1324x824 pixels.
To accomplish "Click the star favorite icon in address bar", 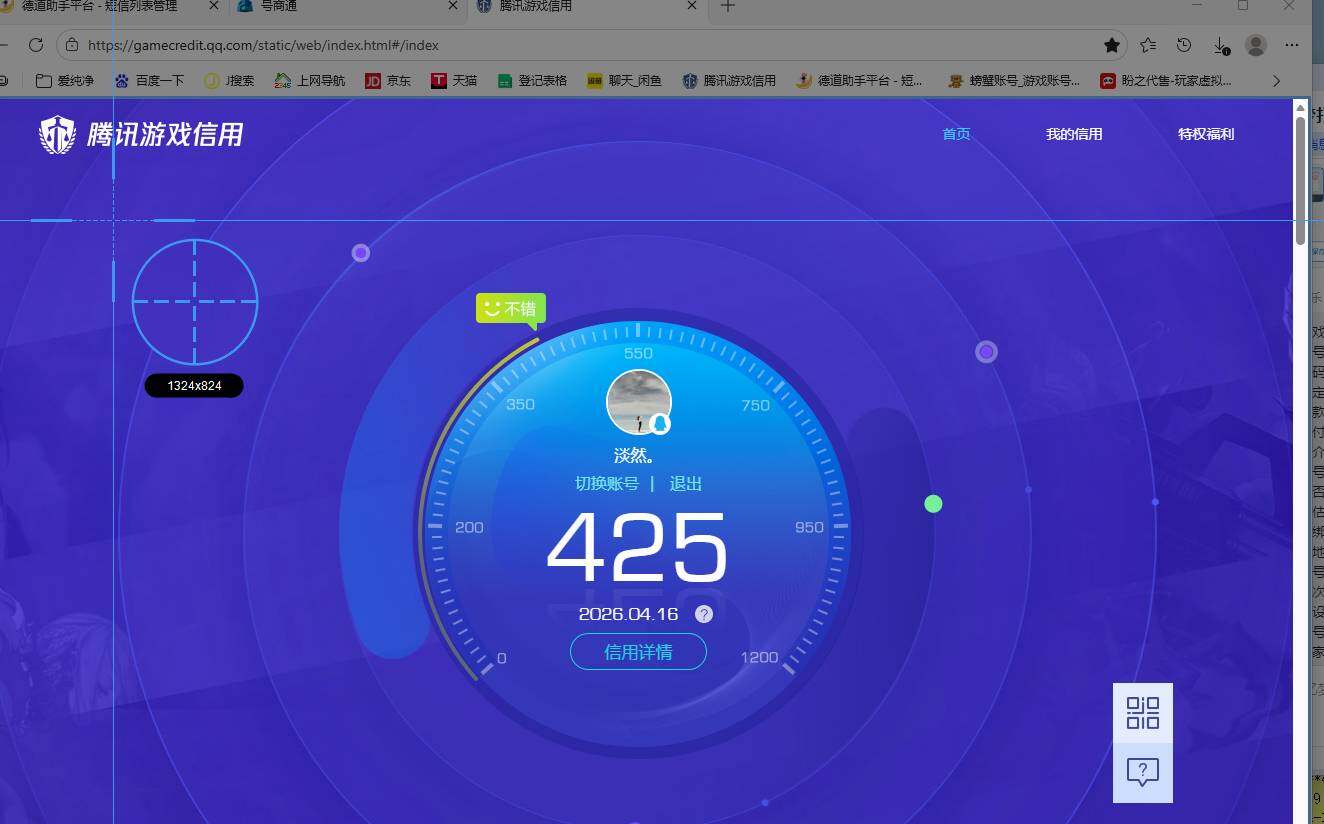I will (x=1111, y=45).
